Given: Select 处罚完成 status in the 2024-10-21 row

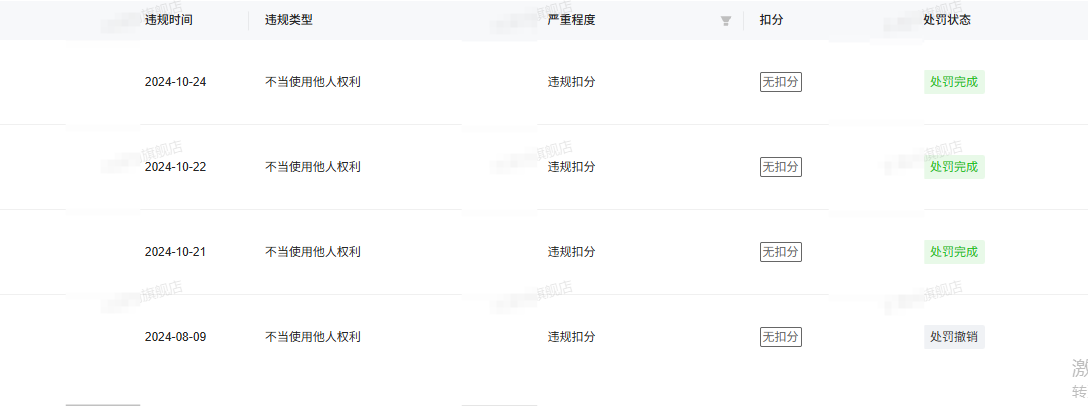Looking at the screenshot, I should (x=954, y=252).
